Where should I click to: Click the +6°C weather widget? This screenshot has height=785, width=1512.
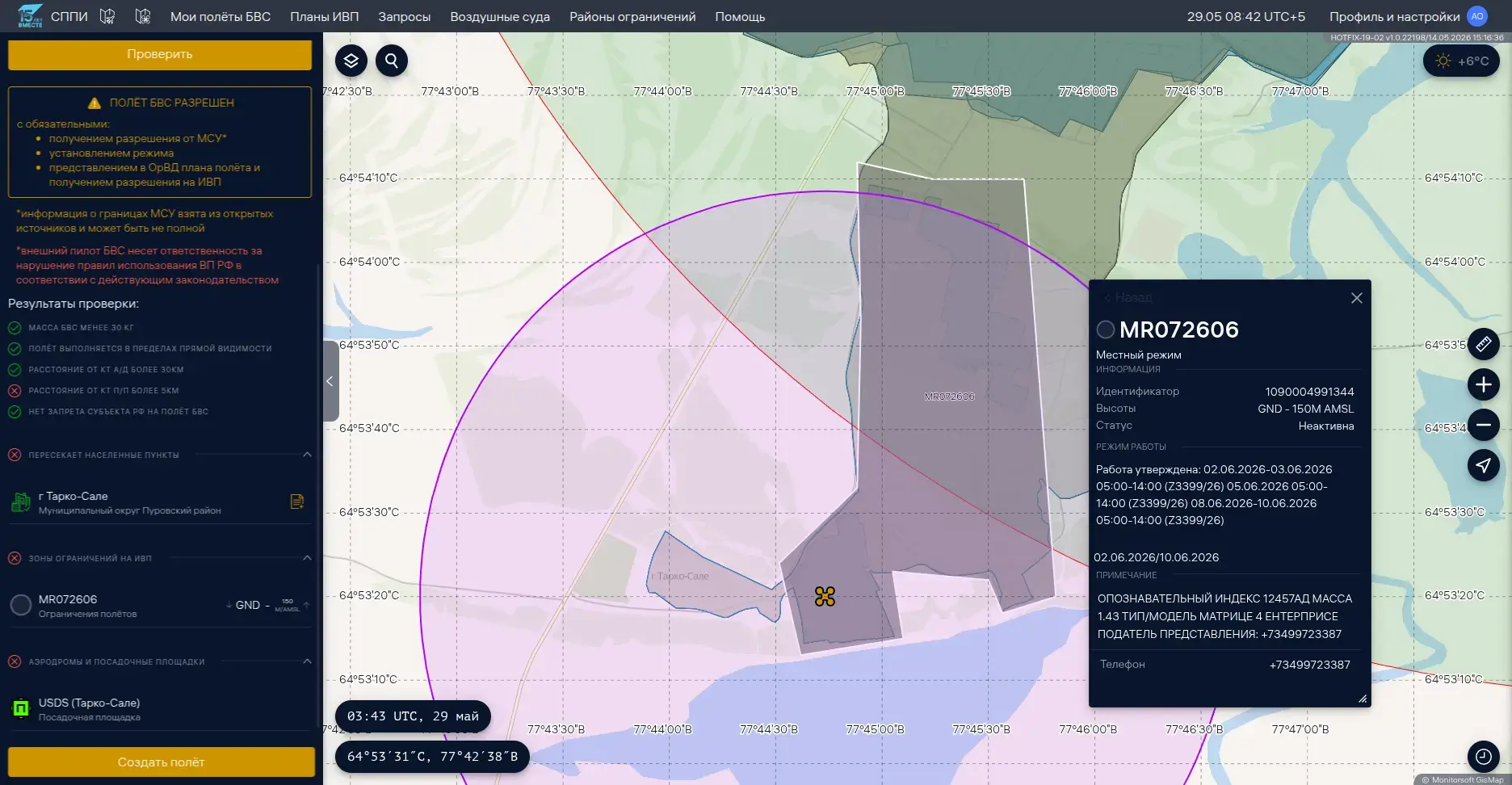point(1461,61)
